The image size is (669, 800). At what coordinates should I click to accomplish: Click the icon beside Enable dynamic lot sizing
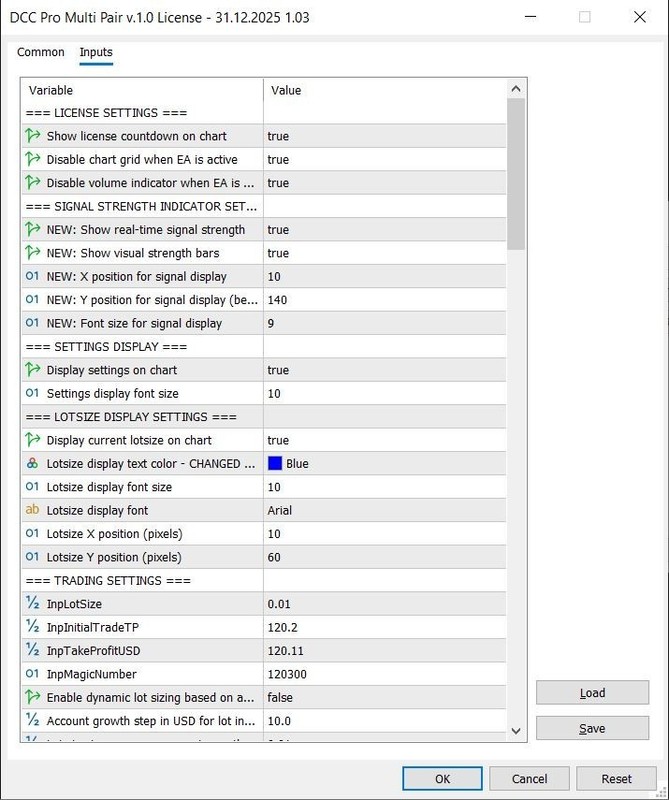[x=33, y=697]
